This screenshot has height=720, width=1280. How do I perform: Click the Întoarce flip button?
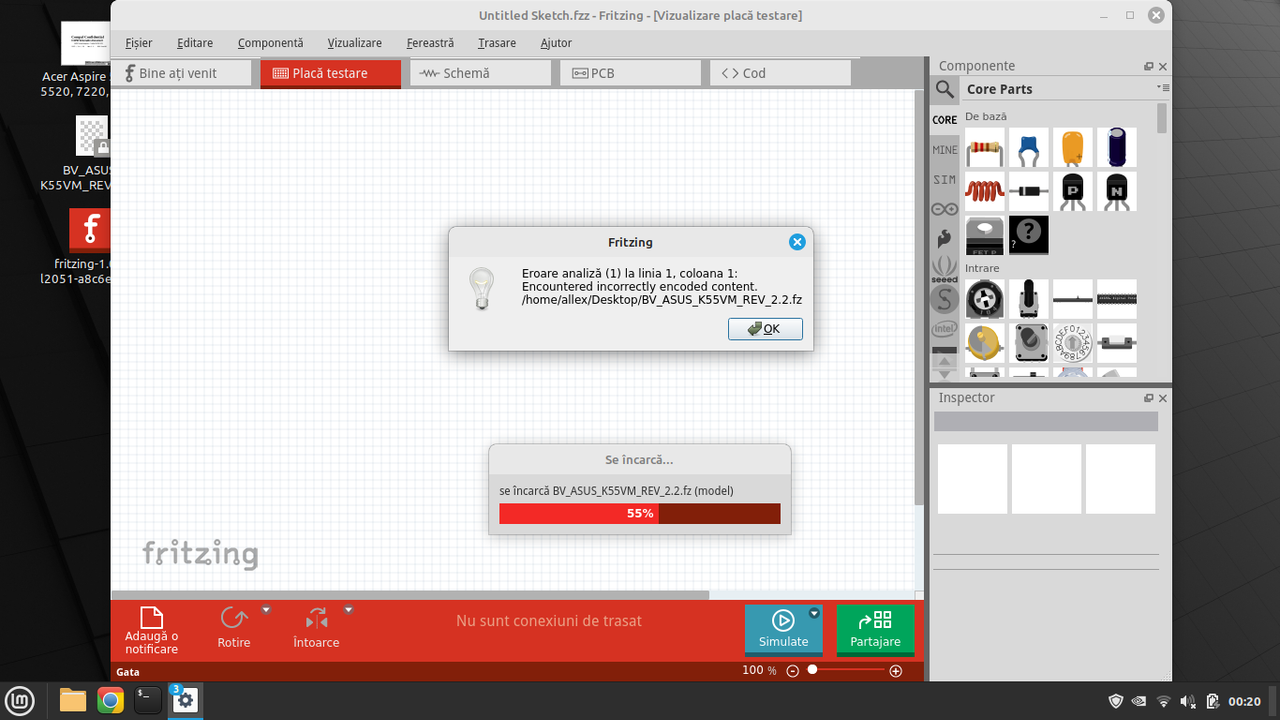317,628
